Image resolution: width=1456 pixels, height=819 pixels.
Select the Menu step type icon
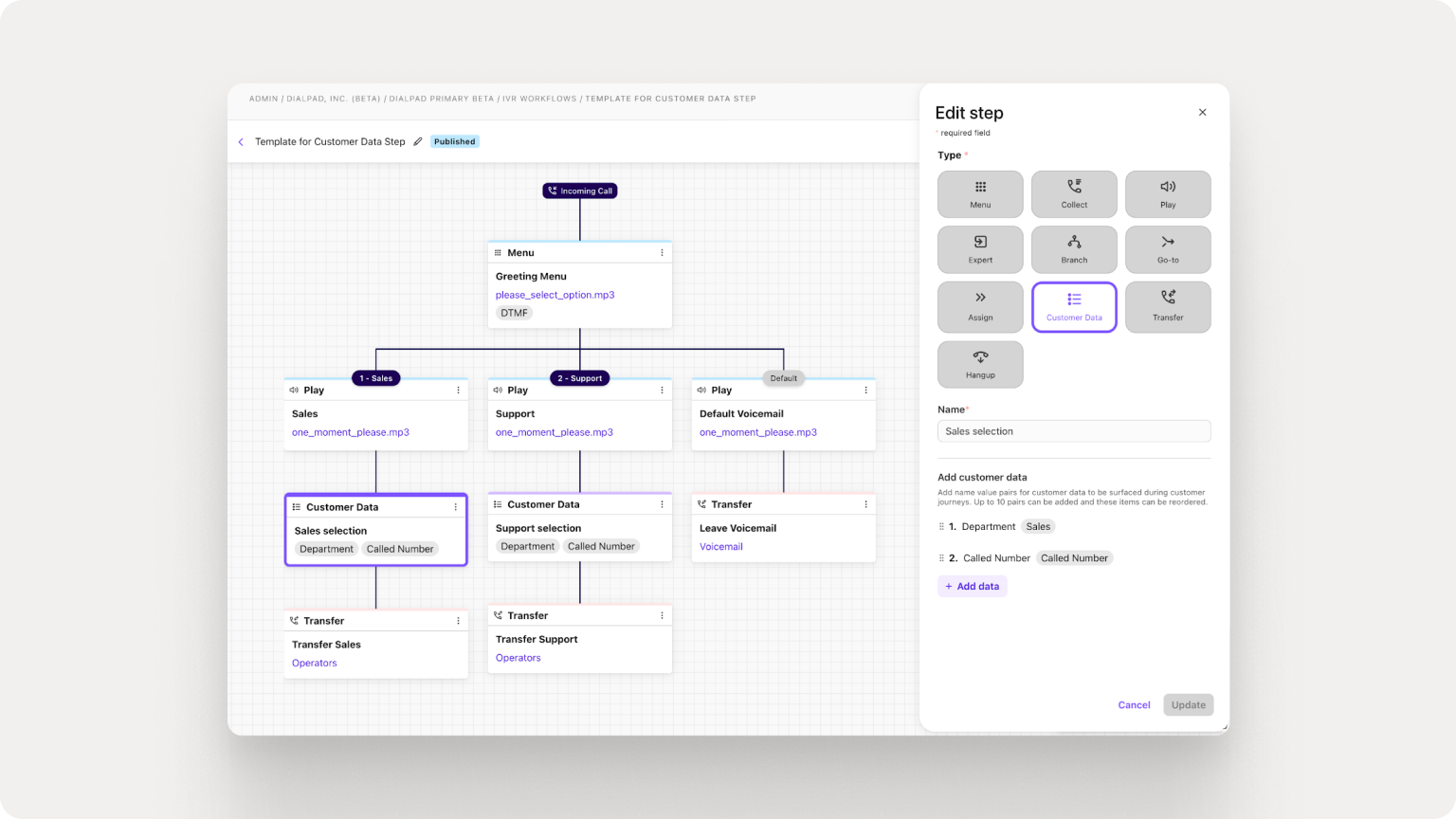(x=980, y=194)
